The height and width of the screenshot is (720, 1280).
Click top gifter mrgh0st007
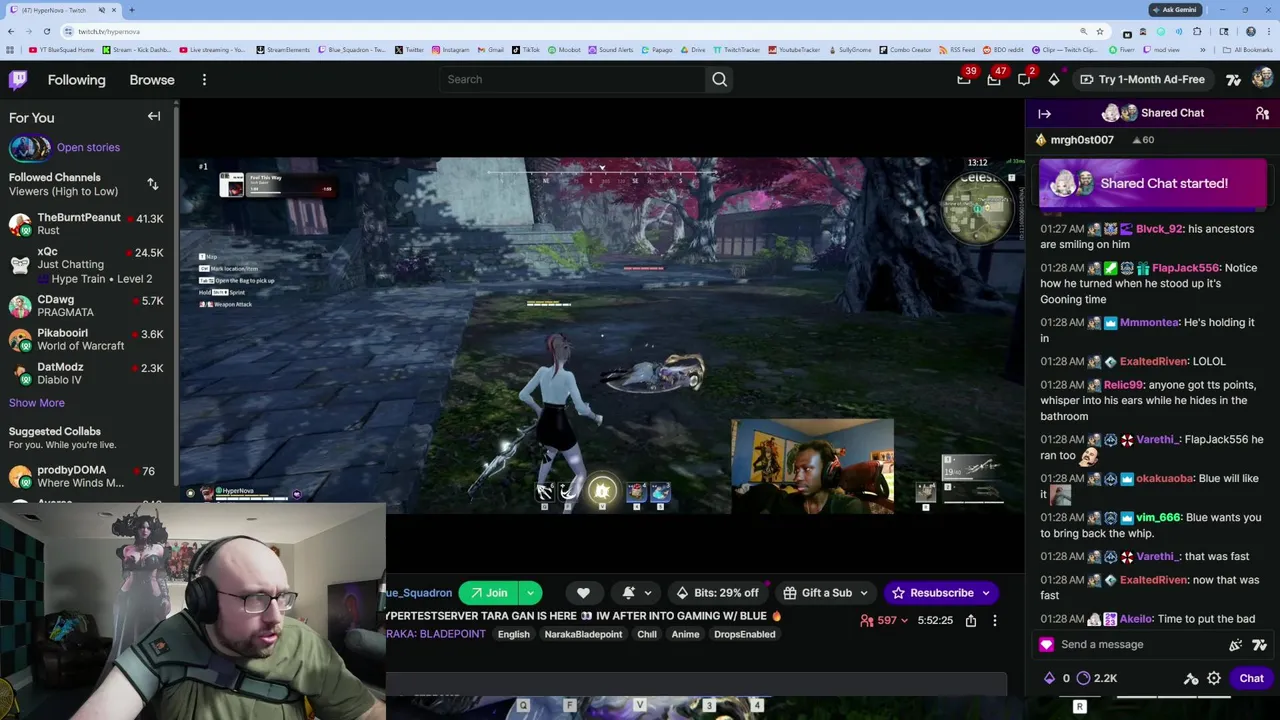(1082, 140)
